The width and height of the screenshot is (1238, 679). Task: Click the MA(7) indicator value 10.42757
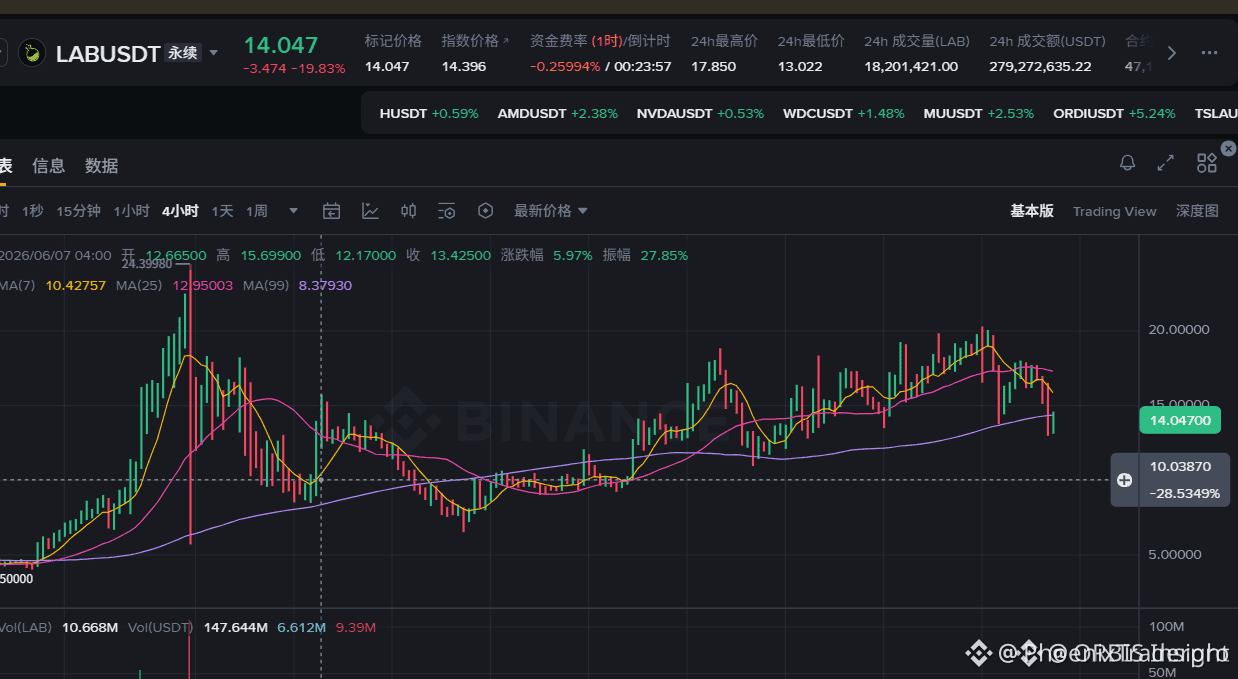76,285
